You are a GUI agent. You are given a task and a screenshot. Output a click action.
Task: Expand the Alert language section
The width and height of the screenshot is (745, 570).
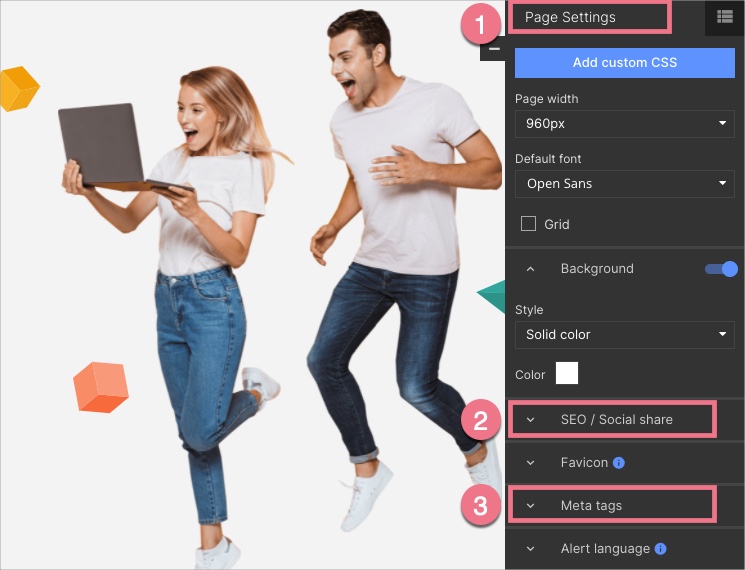(x=531, y=549)
